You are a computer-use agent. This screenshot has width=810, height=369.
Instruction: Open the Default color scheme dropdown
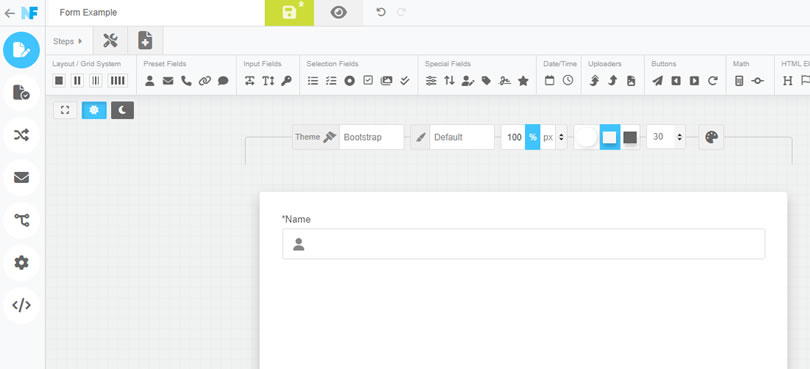[x=462, y=137]
